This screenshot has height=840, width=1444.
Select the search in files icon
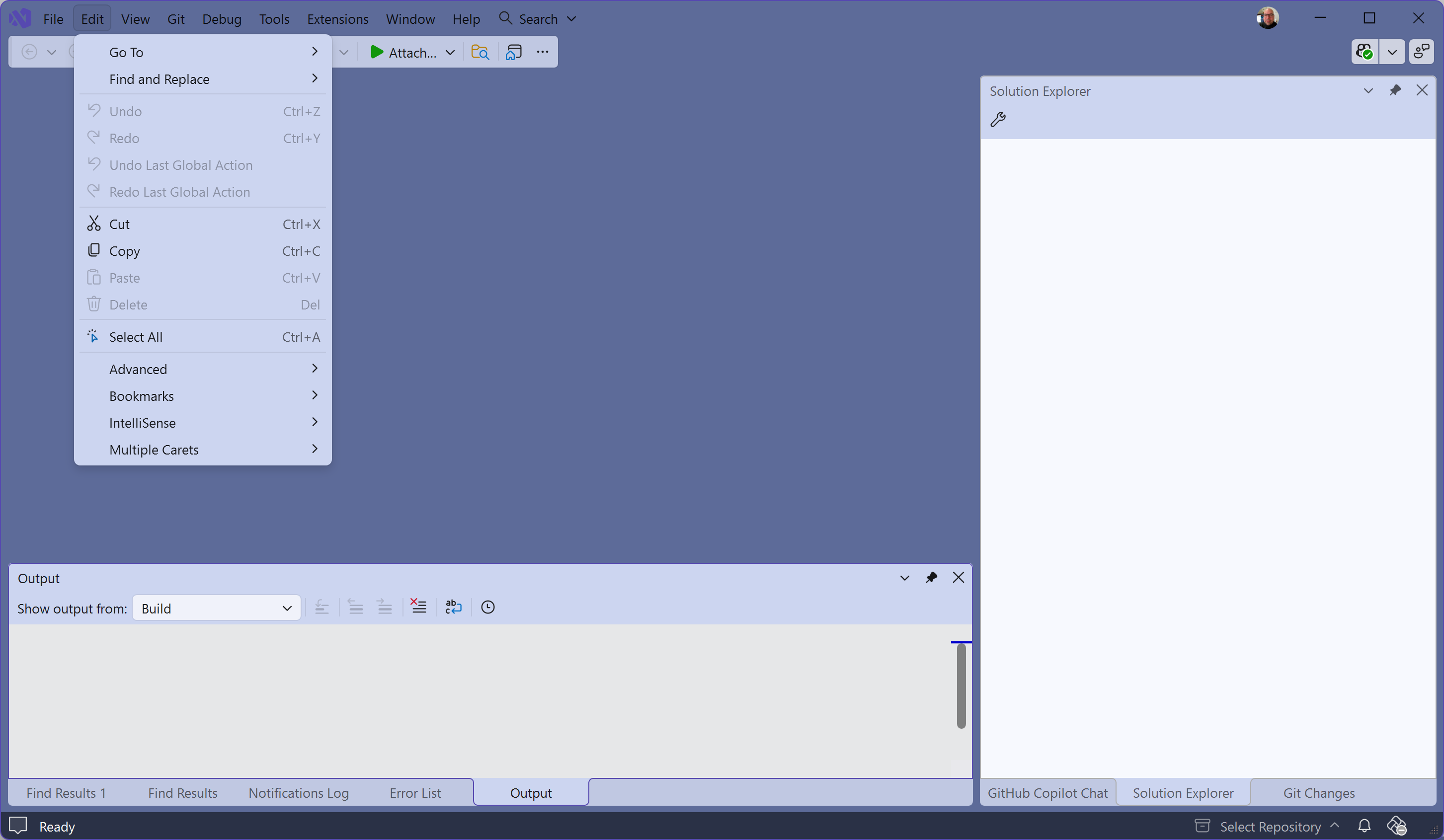click(x=480, y=52)
